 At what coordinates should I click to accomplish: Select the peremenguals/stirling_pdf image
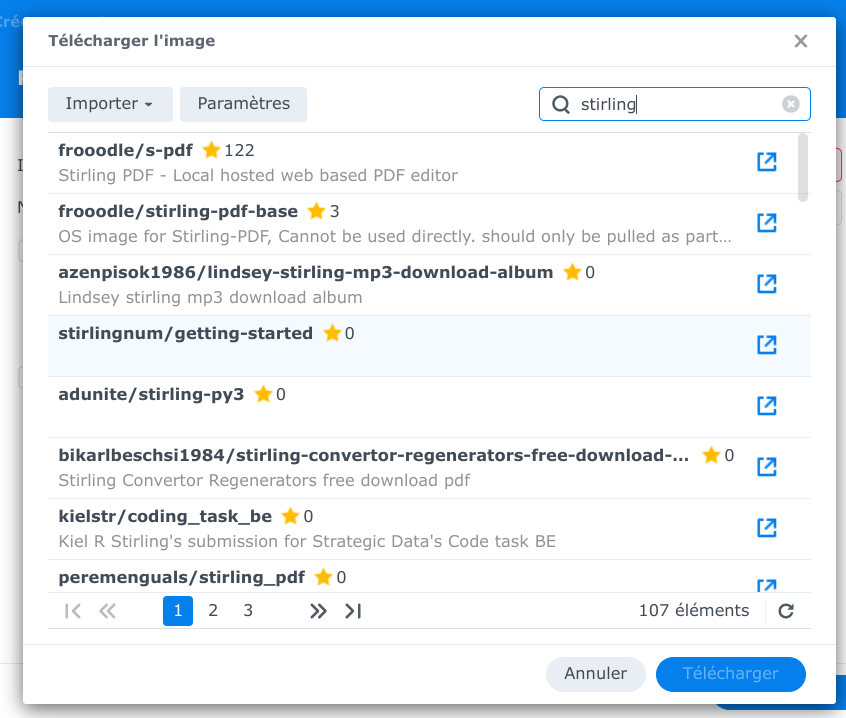point(429,576)
